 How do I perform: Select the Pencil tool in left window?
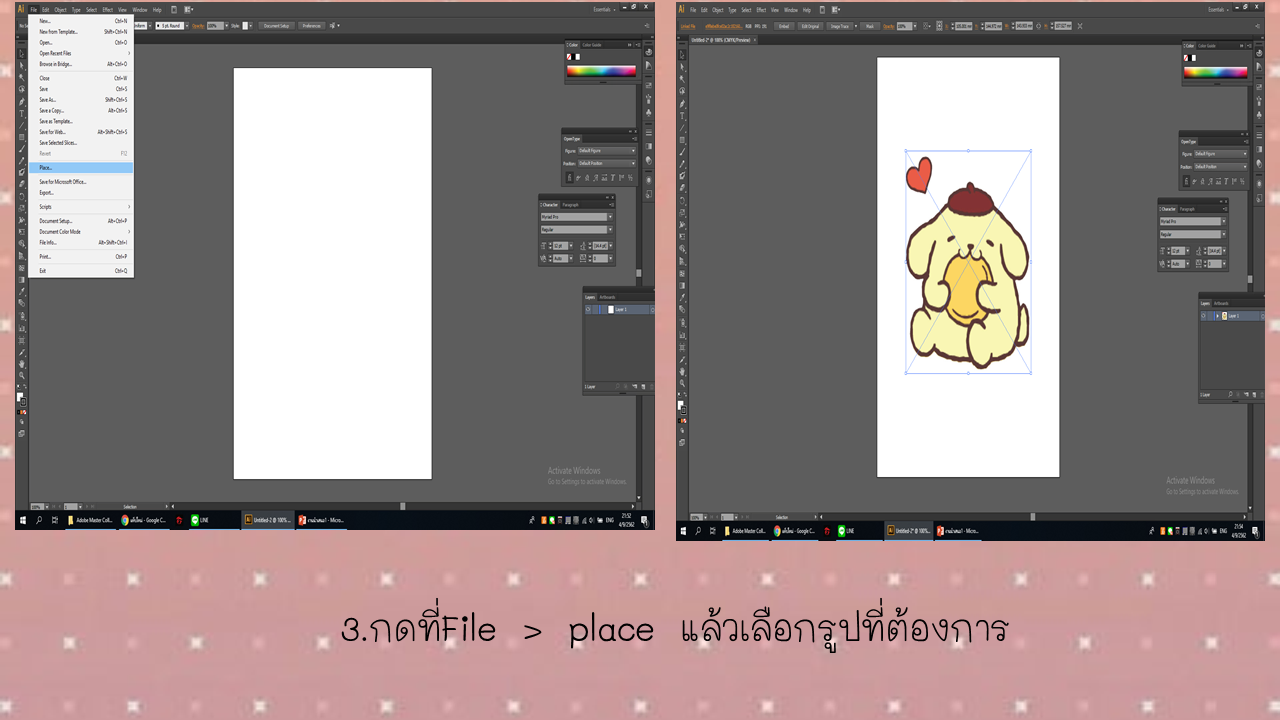pyautogui.click(x=21, y=161)
